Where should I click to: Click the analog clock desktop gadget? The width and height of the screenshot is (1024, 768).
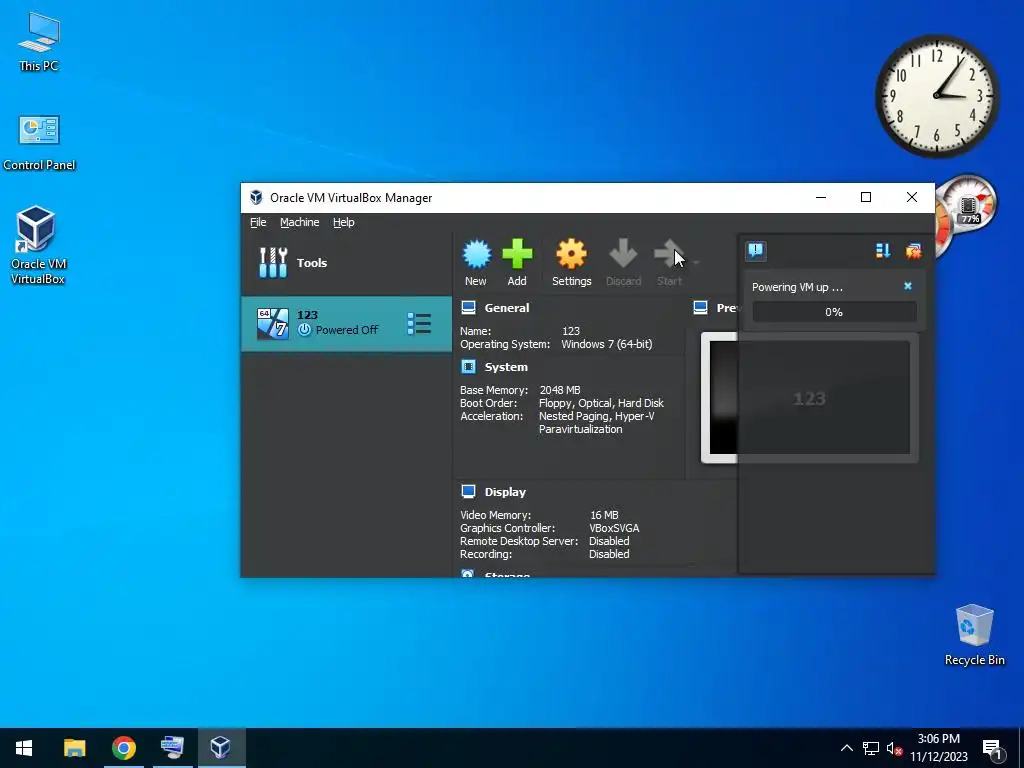coord(937,96)
